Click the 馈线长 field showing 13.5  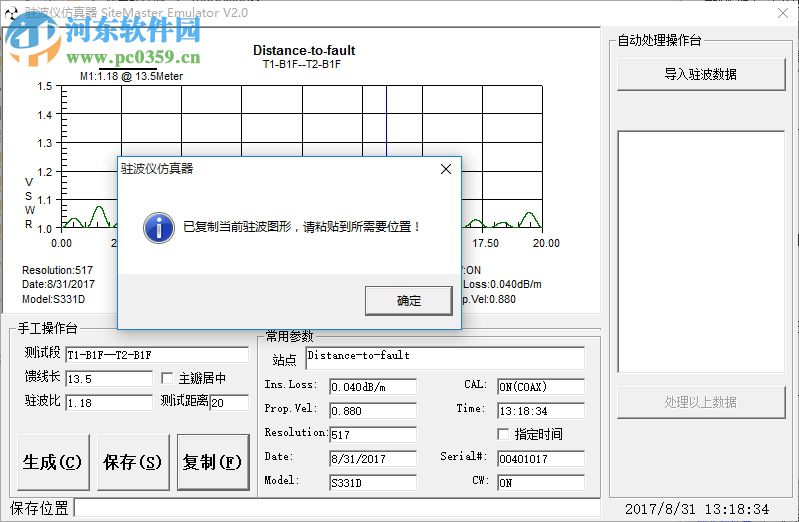pyautogui.click(x=109, y=379)
